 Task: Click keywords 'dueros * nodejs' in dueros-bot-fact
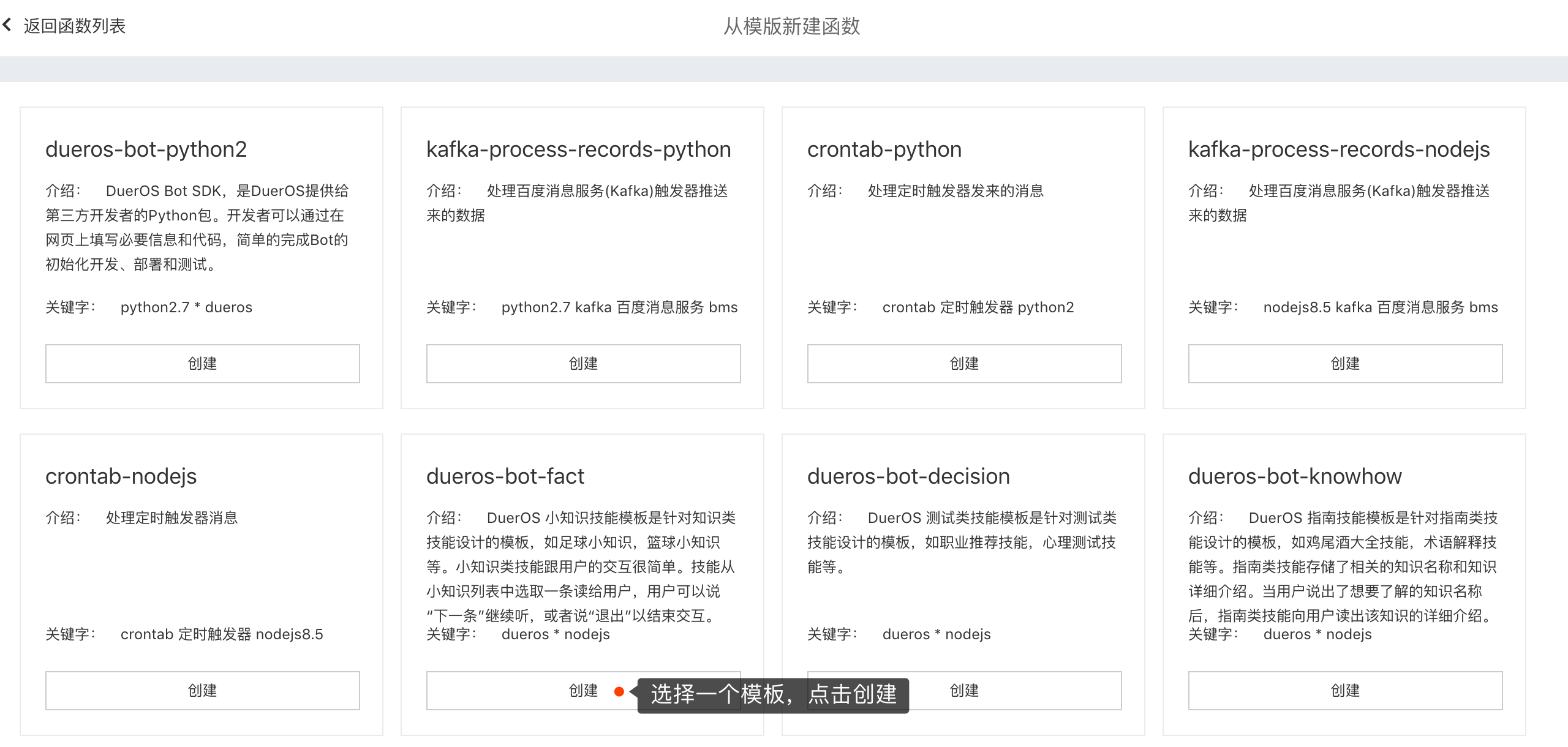(556, 634)
